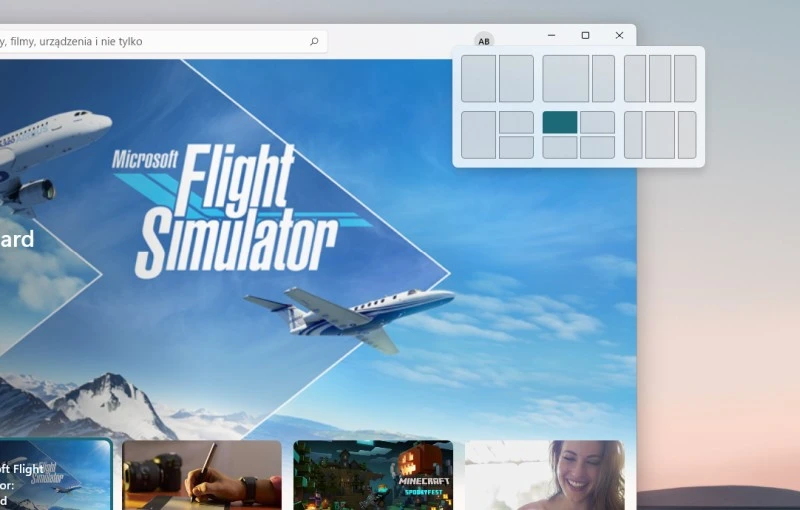Choose wide center zone of narrow-wide-narrow layout
This screenshot has height=510, width=800.
click(660, 135)
